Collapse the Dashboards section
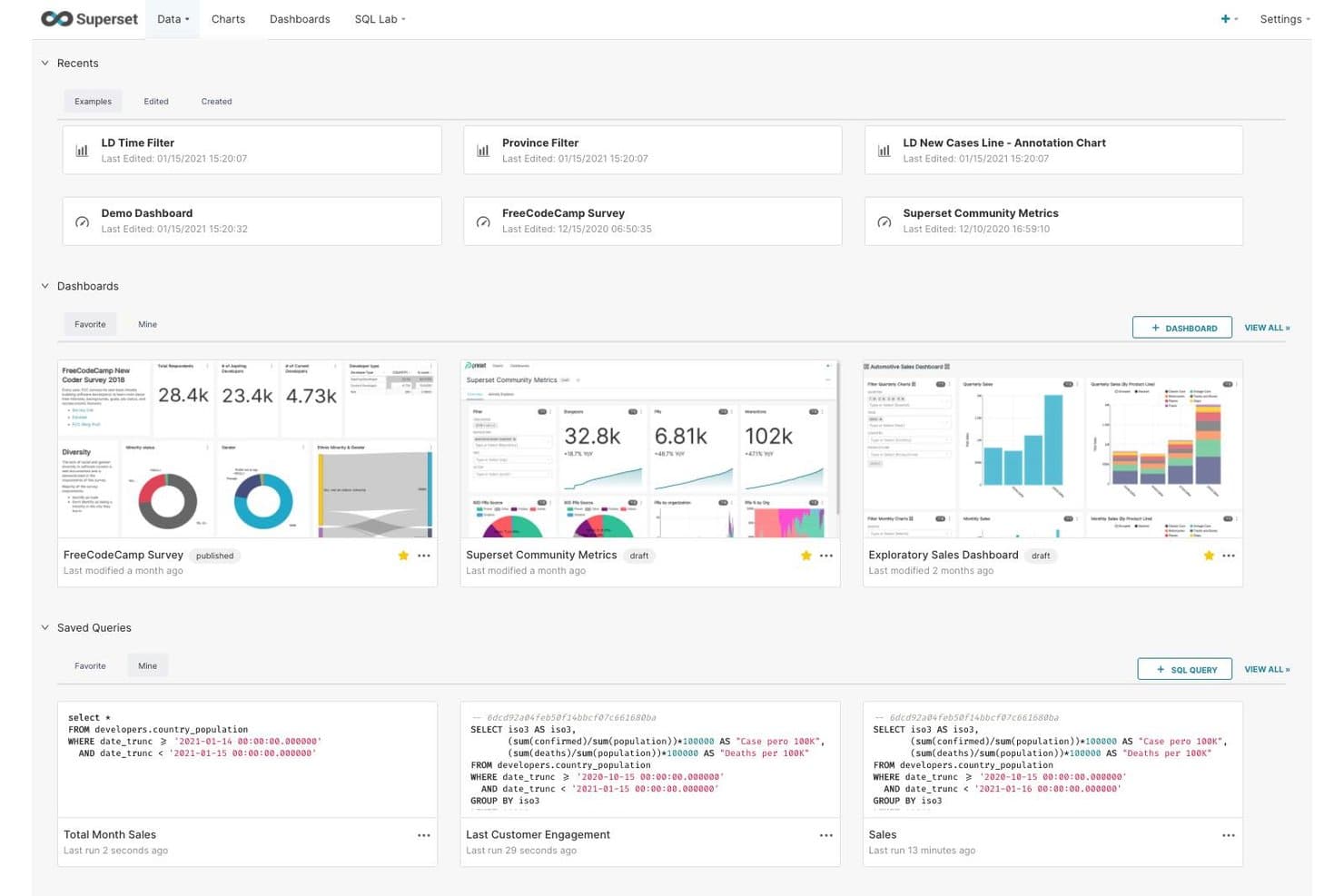This screenshot has height=896, width=1344. [x=45, y=286]
